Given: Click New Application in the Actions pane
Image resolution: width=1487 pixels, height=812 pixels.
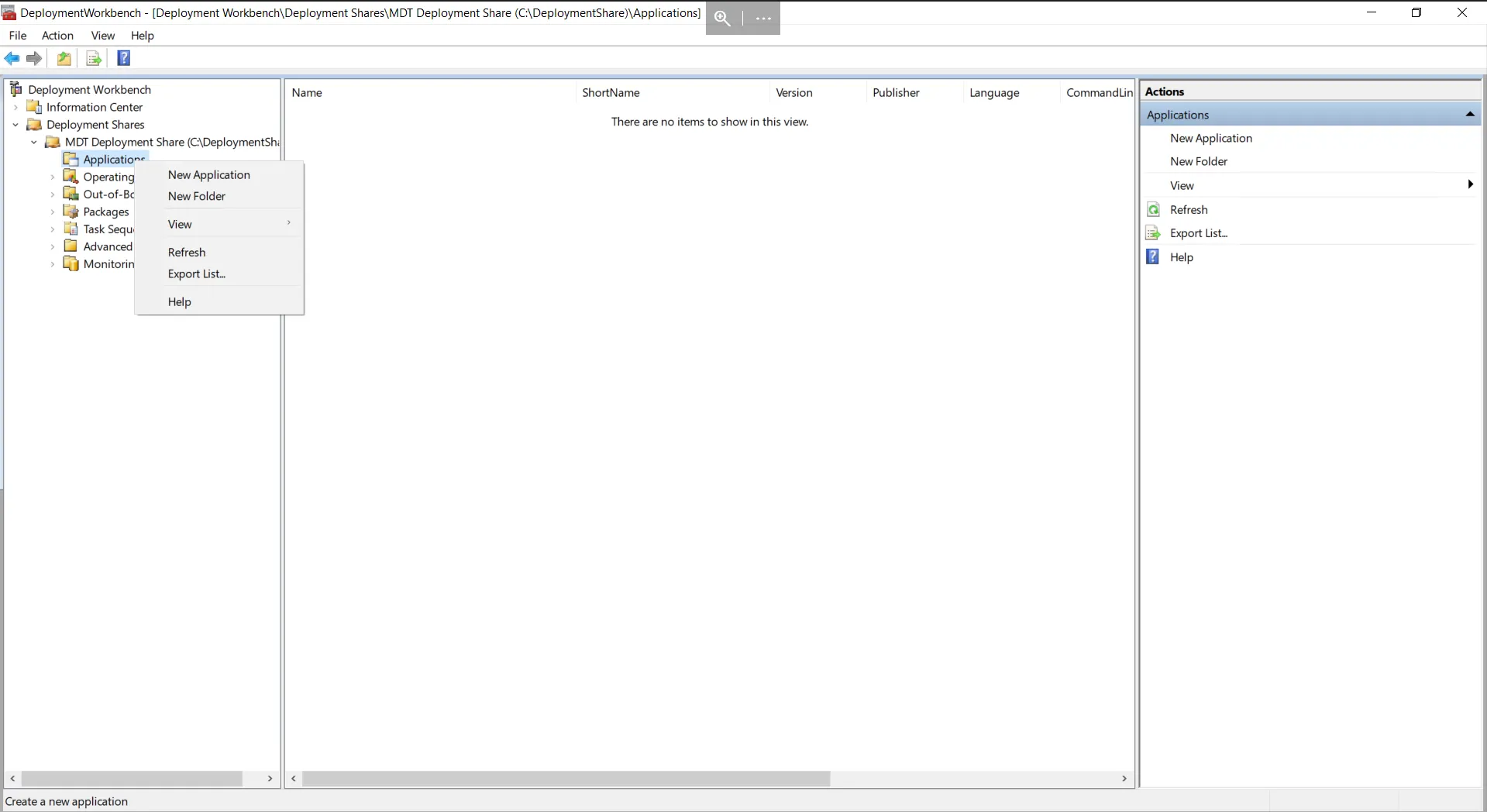Looking at the screenshot, I should (1211, 138).
